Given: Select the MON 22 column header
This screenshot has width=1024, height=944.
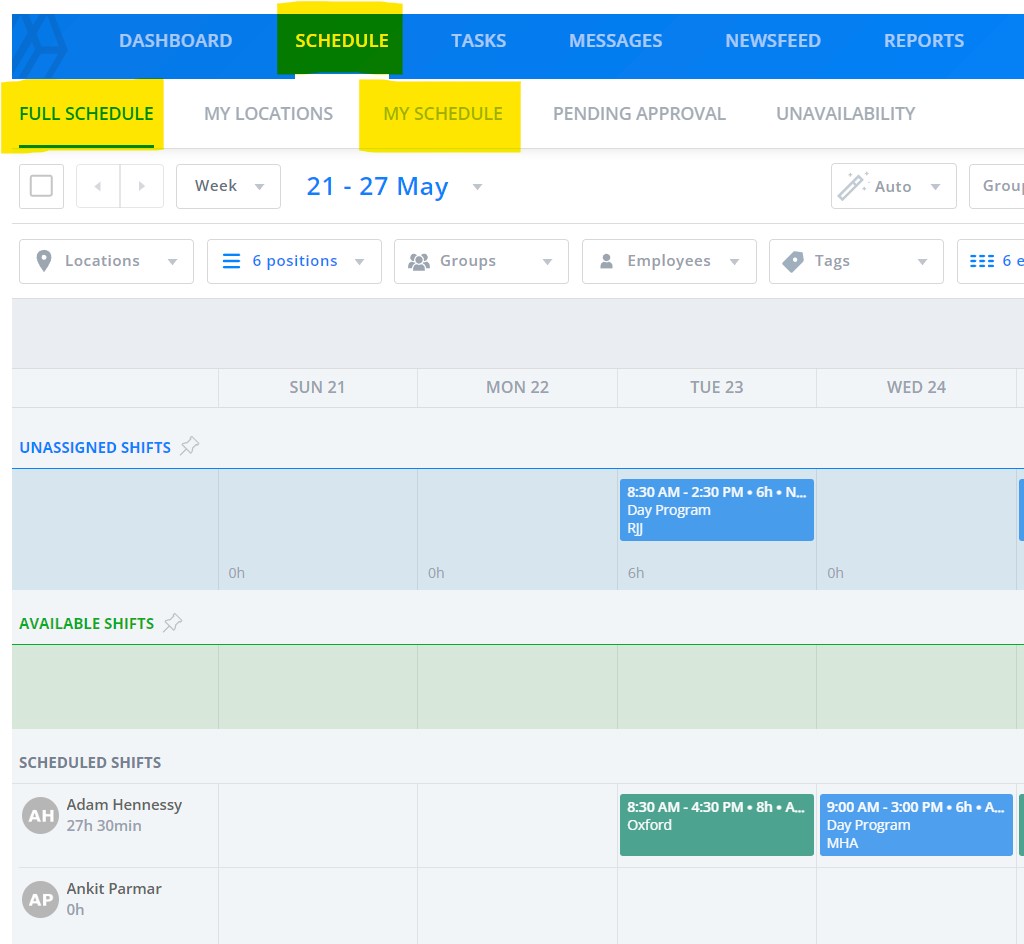Looking at the screenshot, I should coord(517,387).
